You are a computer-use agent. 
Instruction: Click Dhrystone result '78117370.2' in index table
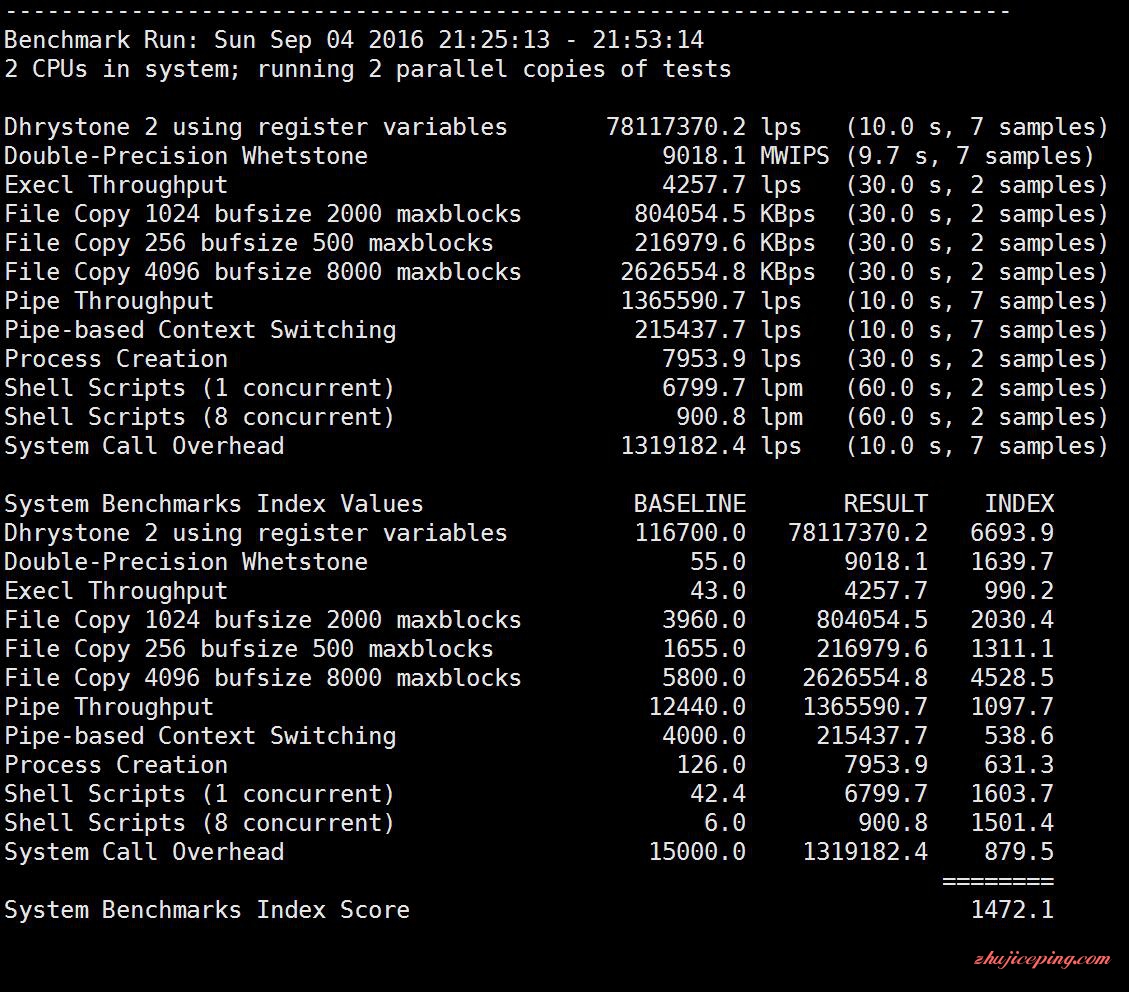click(858, 533)
